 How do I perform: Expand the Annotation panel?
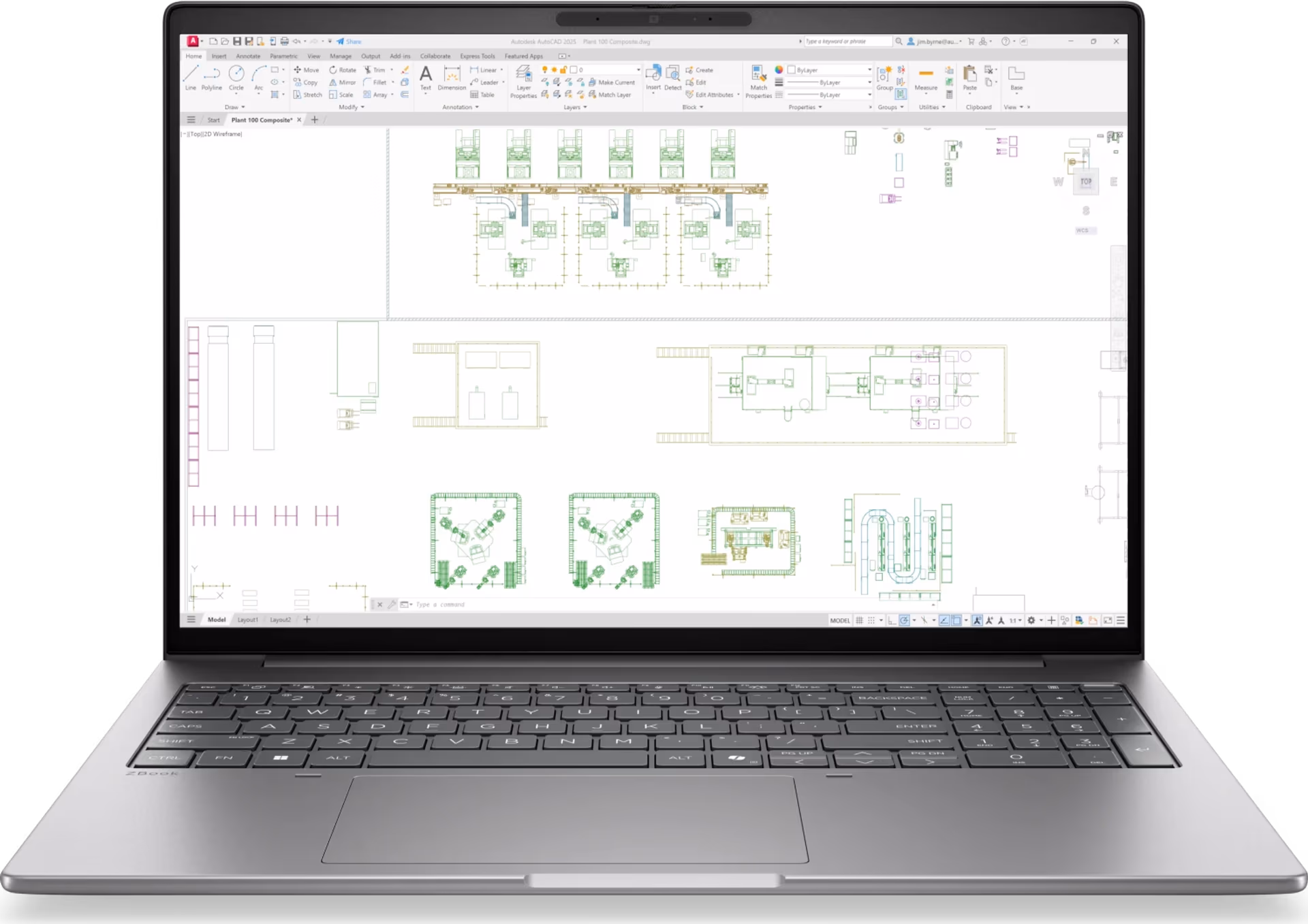coord(461,107)
